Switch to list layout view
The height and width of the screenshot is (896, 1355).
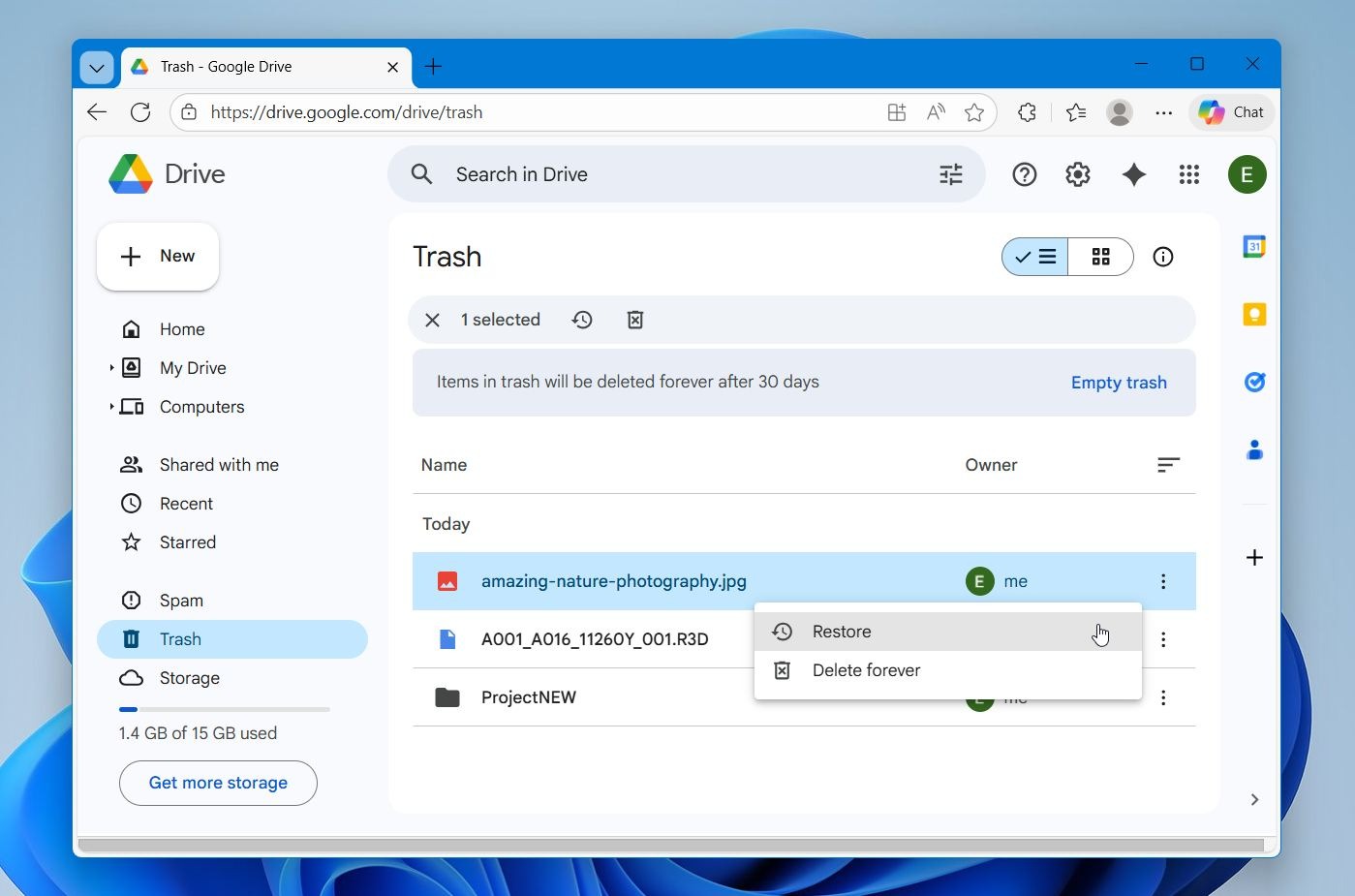pos(1035,257)
